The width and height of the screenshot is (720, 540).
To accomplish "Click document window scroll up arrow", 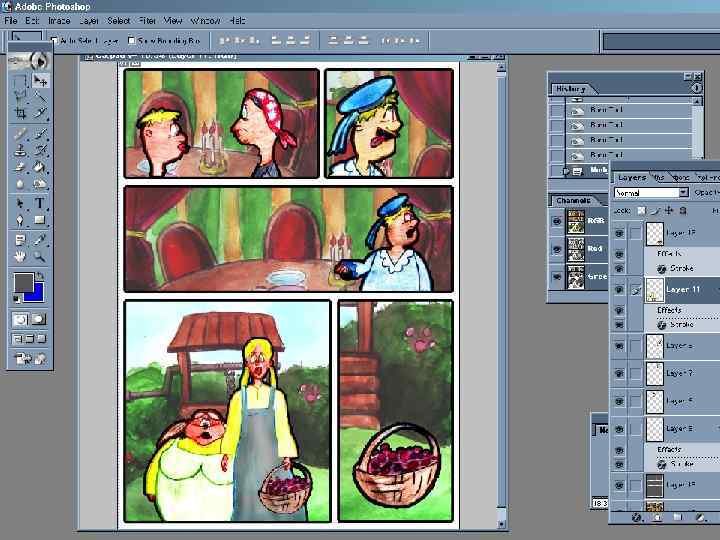I will tap(501, 68).
